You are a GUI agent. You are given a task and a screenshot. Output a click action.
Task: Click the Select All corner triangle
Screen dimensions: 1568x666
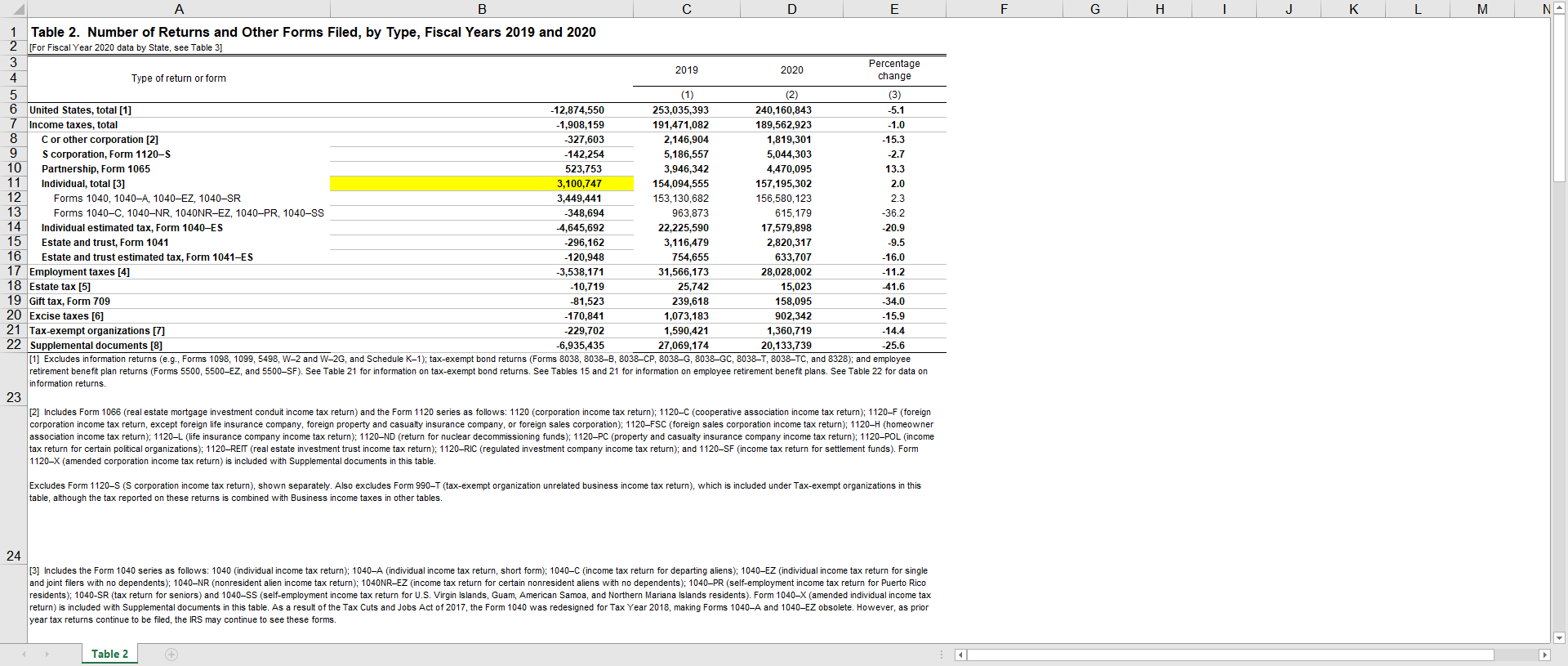click(x=16, y=9)
